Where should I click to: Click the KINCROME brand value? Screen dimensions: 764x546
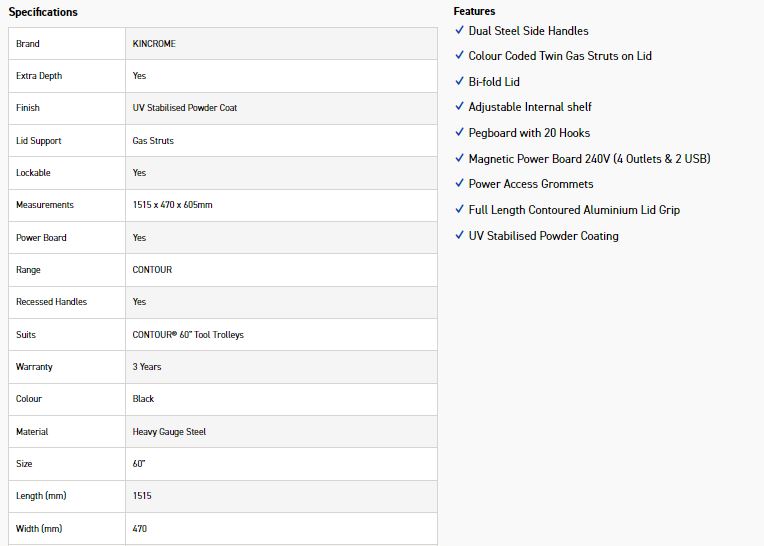click(154, 44)
